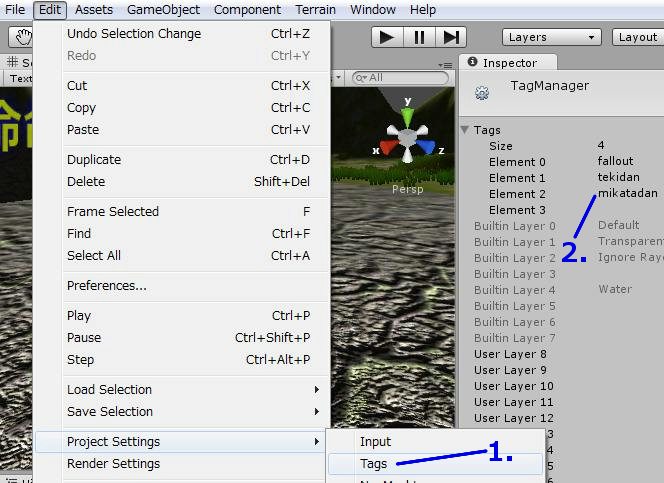Select Tags in Project Settings submenu
Viewport: 664px width, 483px height.
(436, 464)
